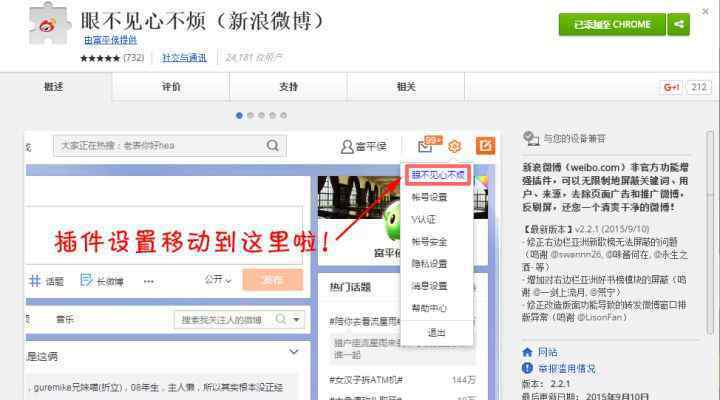
Task: Select 眼不见心不烦 in the dropdown menu
Action: click(438, 175)
